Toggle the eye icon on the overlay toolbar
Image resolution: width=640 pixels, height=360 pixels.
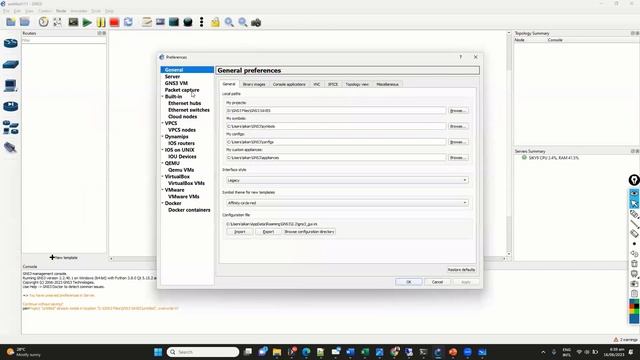point(634,193)
